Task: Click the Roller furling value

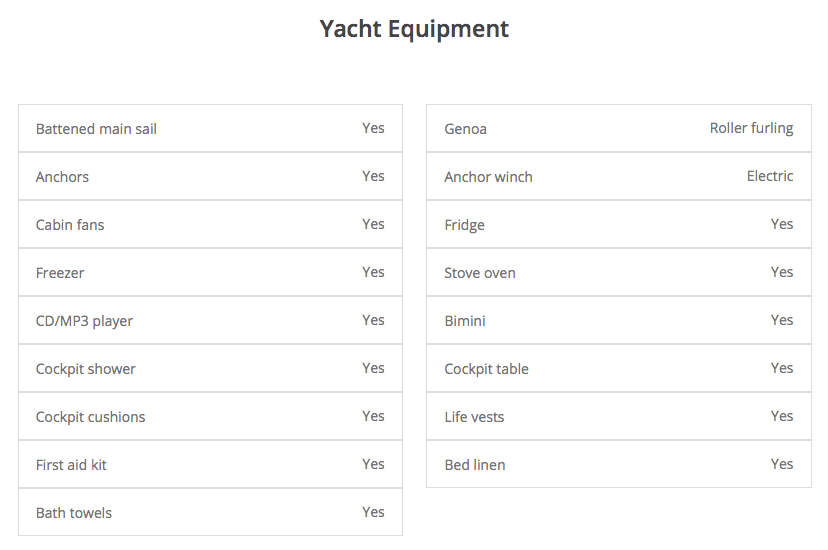Action: pyautogui.click(x=751, y=128)
